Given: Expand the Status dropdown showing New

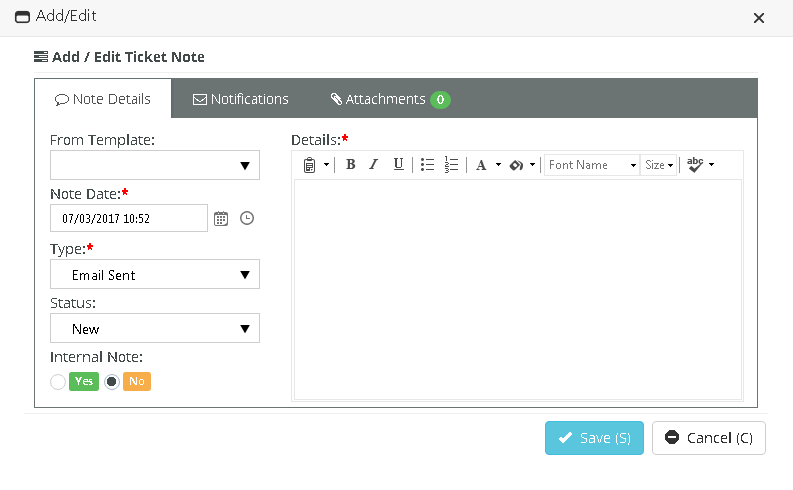Looking at the screenshot, I should pyautogui.click(x=155, y=329).
